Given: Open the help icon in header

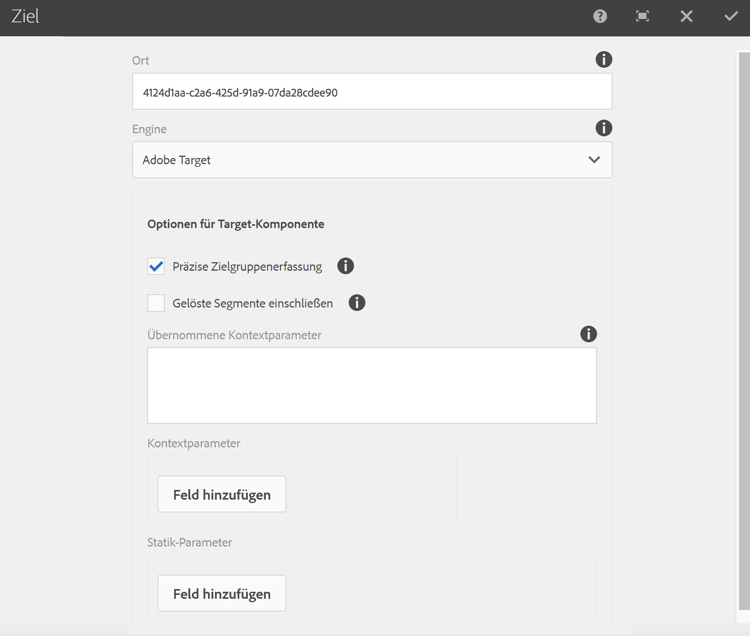Looking at the screenshot, I should click(x=600, y=16).
